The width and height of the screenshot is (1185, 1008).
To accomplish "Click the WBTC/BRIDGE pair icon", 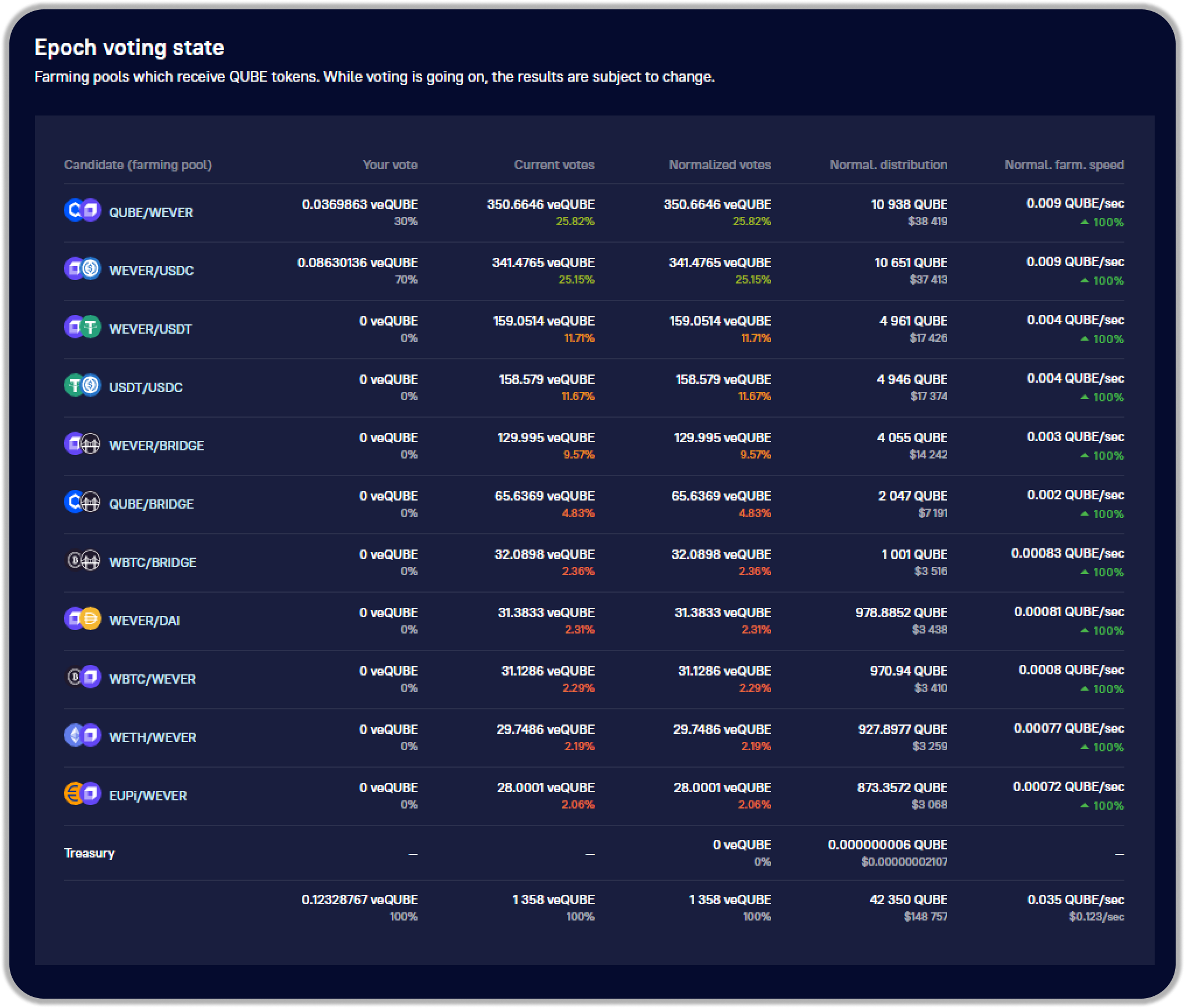I will click(x=82, y=561).
